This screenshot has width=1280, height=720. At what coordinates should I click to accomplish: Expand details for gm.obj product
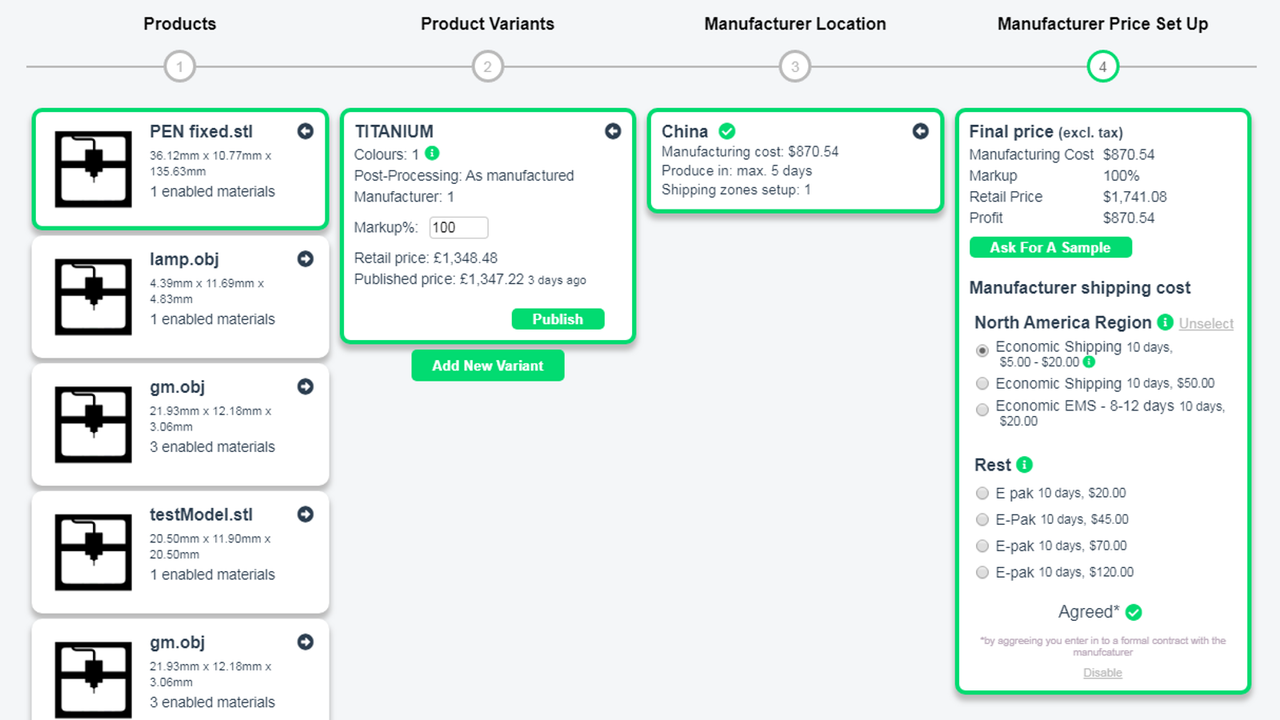(x=305, y=386)
